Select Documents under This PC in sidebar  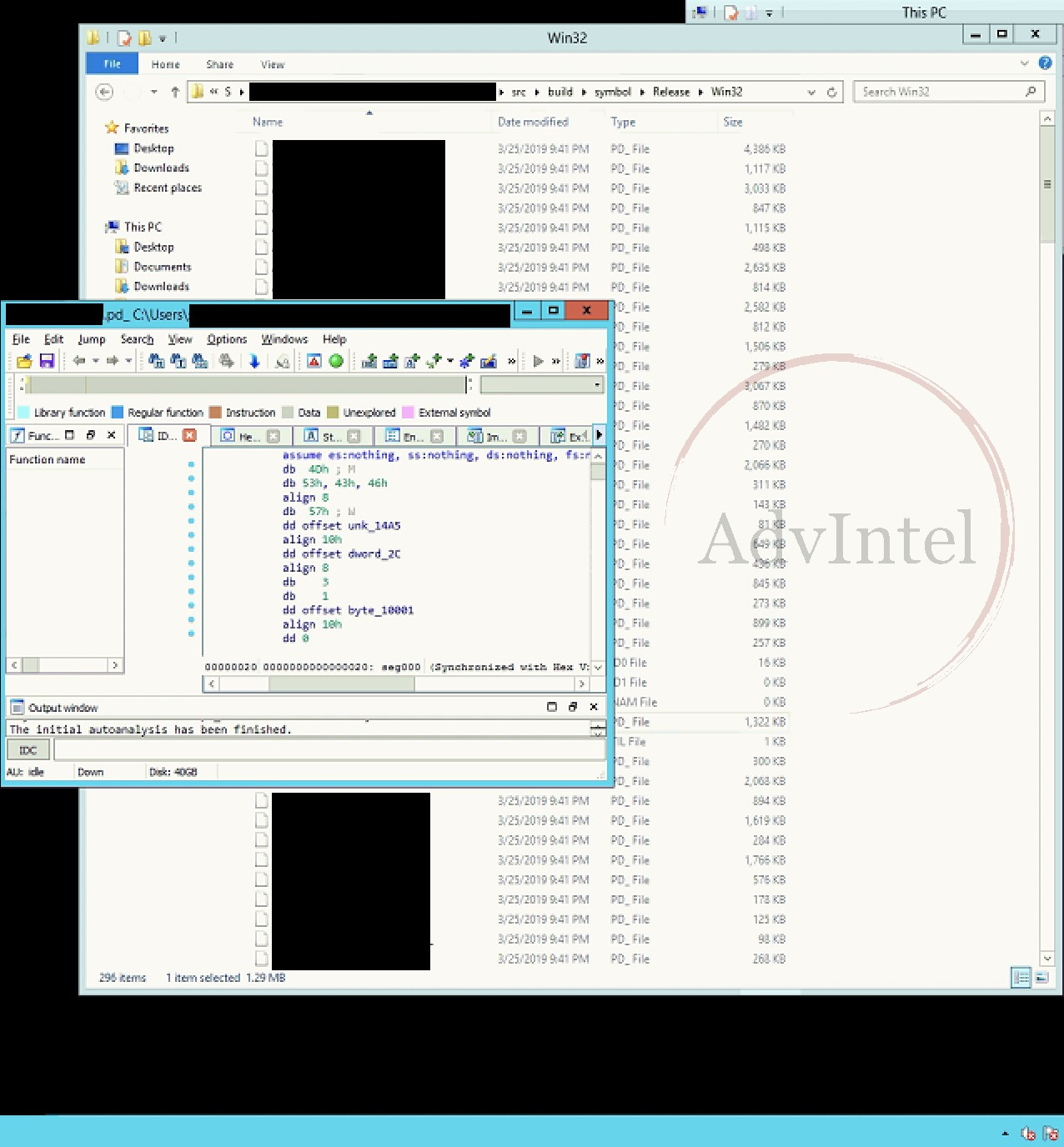coord(162,267)
